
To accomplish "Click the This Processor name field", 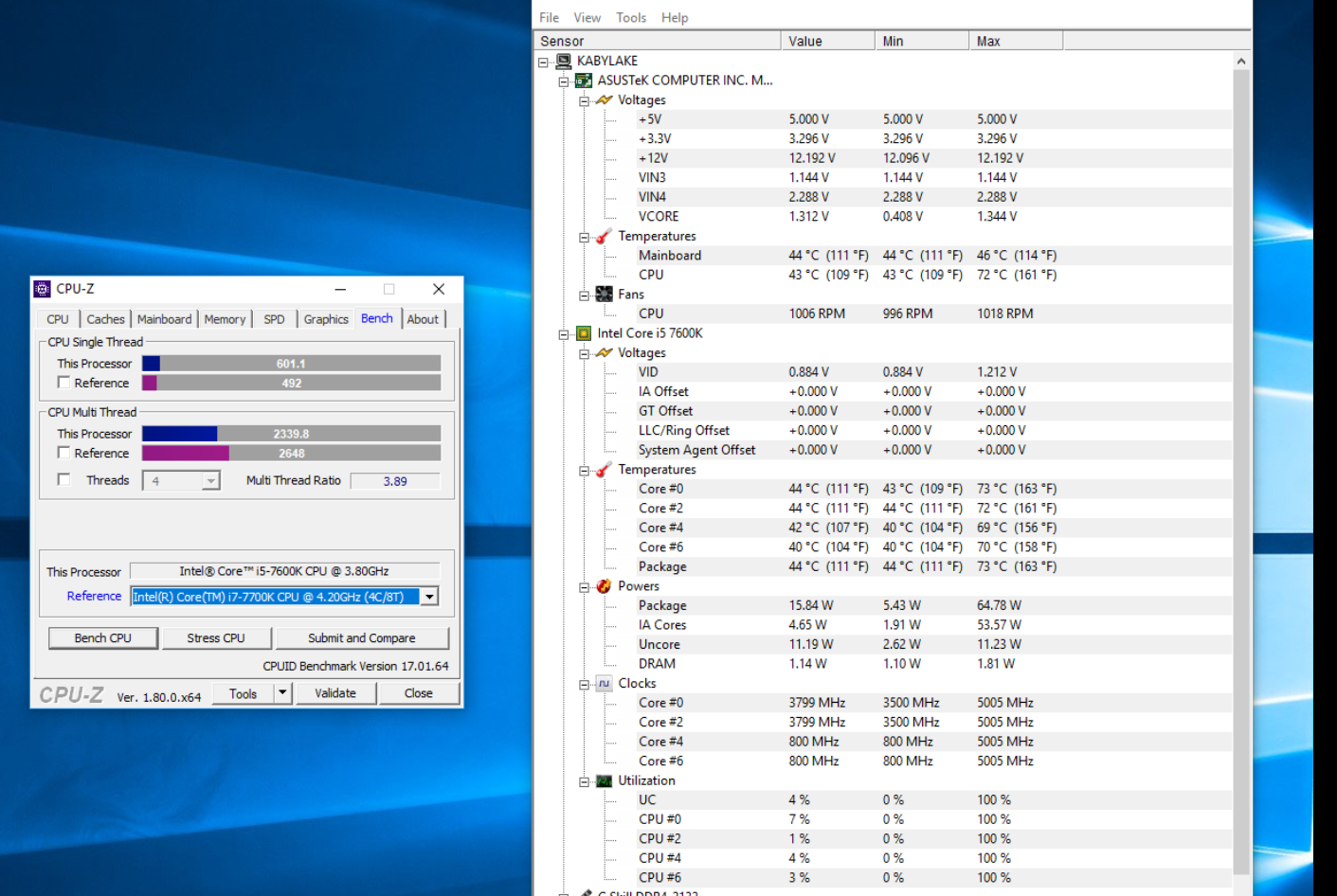I will (284, 571).
